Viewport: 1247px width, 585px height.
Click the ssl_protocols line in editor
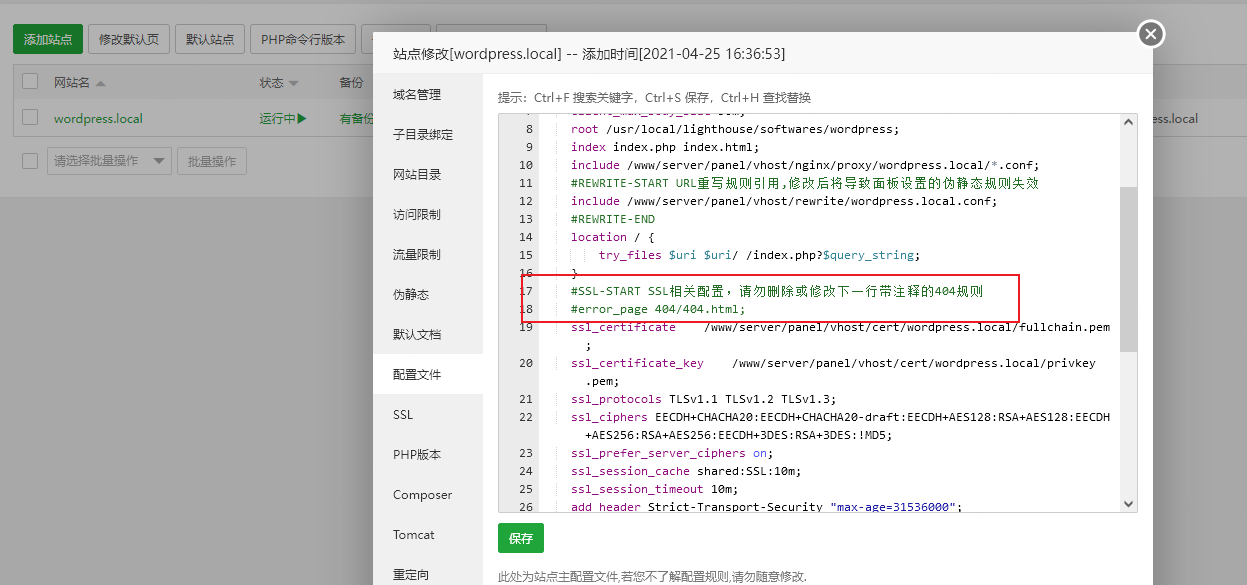[703, 399]
